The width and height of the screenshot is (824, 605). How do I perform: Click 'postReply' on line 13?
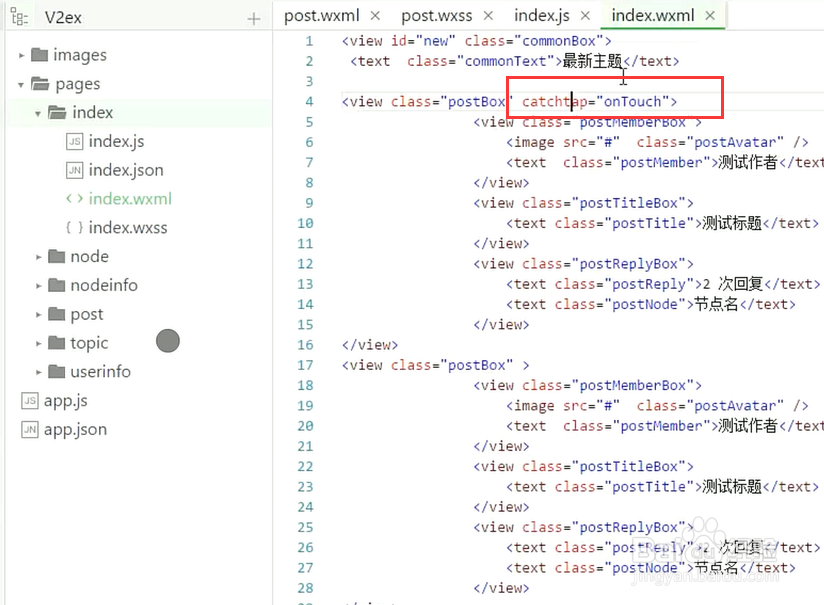coord(649,284)
